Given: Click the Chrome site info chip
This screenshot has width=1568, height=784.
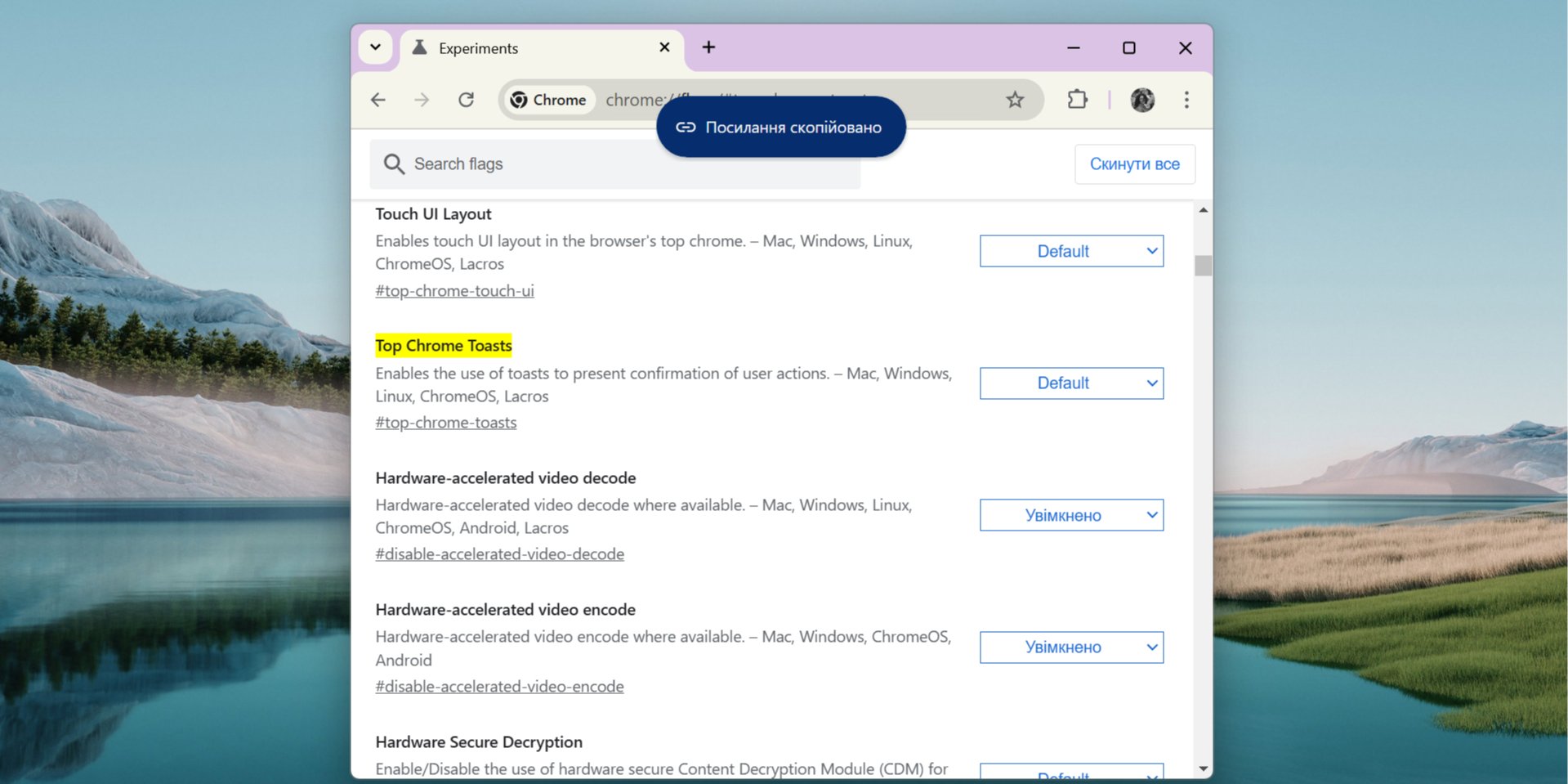Looking at the screenshot, I should tap(548, 100).
